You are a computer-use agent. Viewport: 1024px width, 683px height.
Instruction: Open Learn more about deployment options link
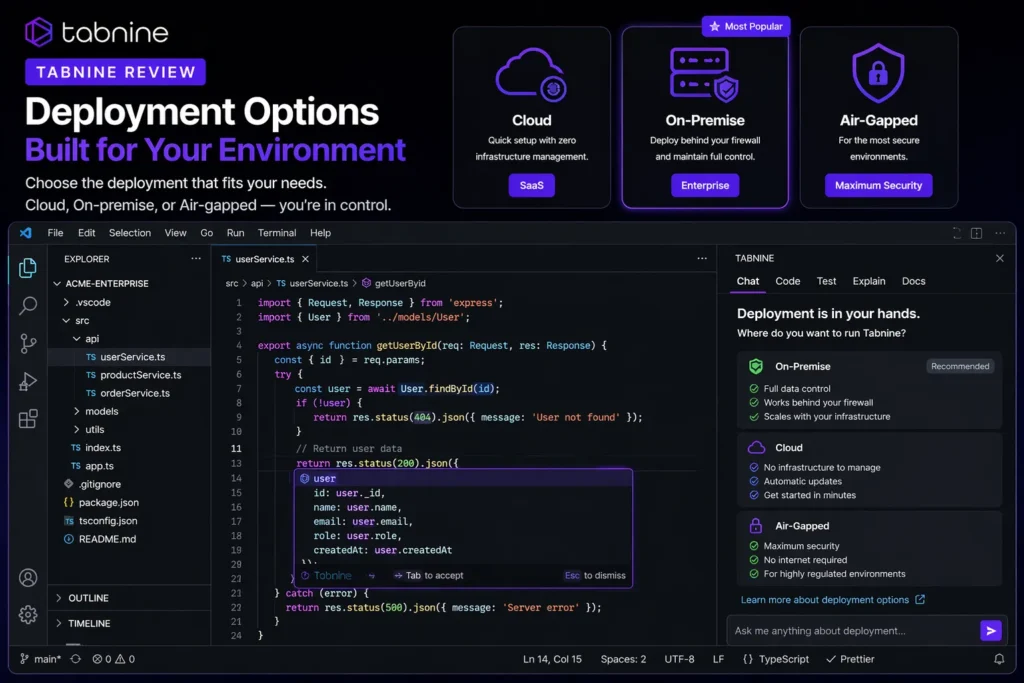point(825,599)
